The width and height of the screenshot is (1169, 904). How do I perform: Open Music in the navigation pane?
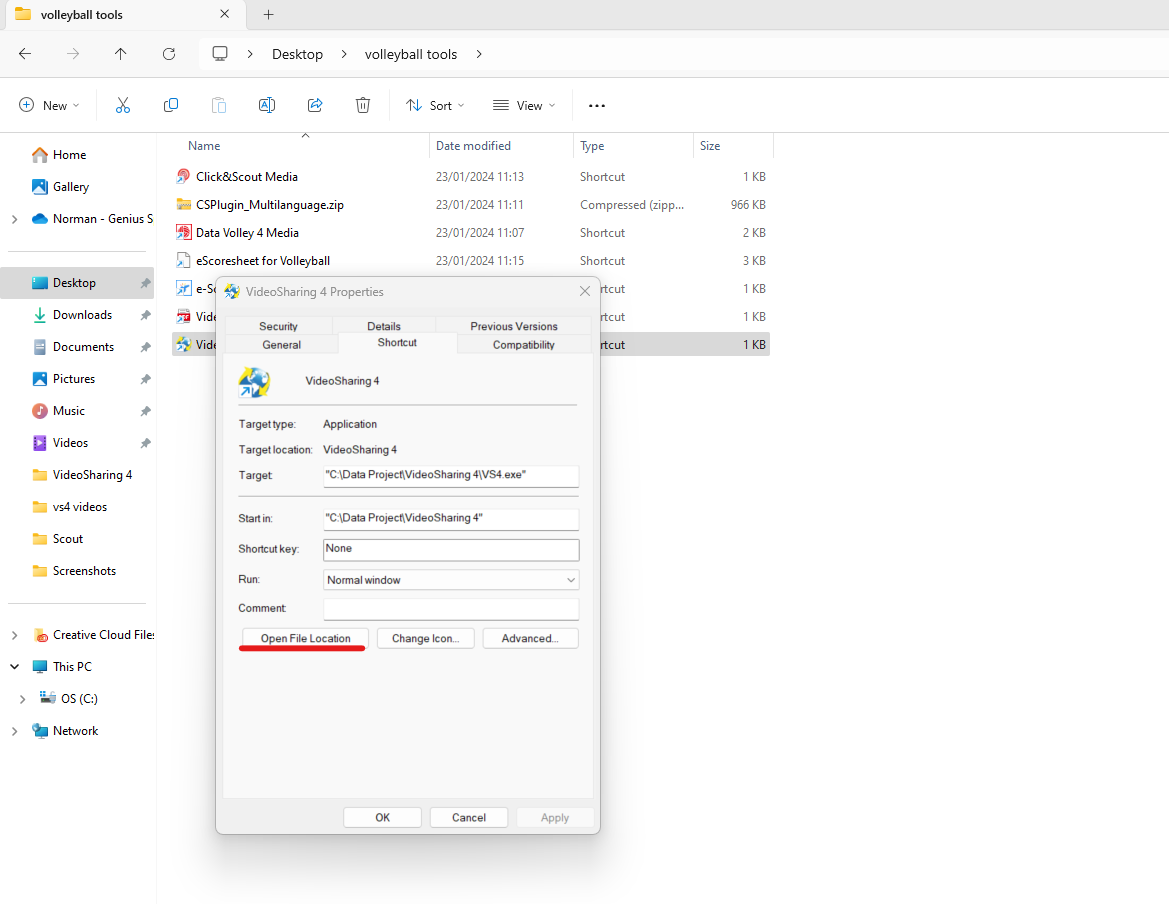(69, 411)
